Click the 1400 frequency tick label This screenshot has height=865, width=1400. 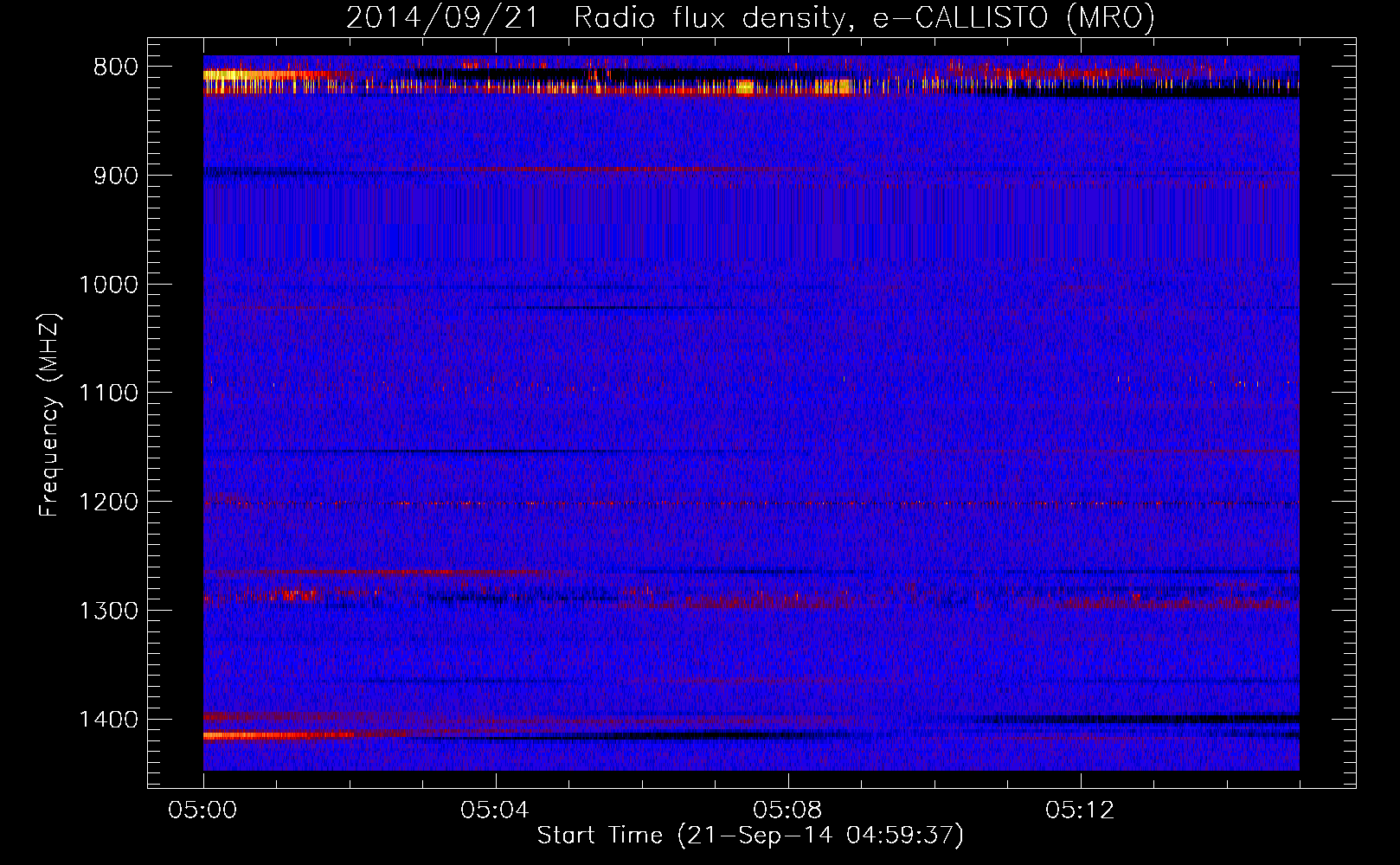[x=108, y=720]
